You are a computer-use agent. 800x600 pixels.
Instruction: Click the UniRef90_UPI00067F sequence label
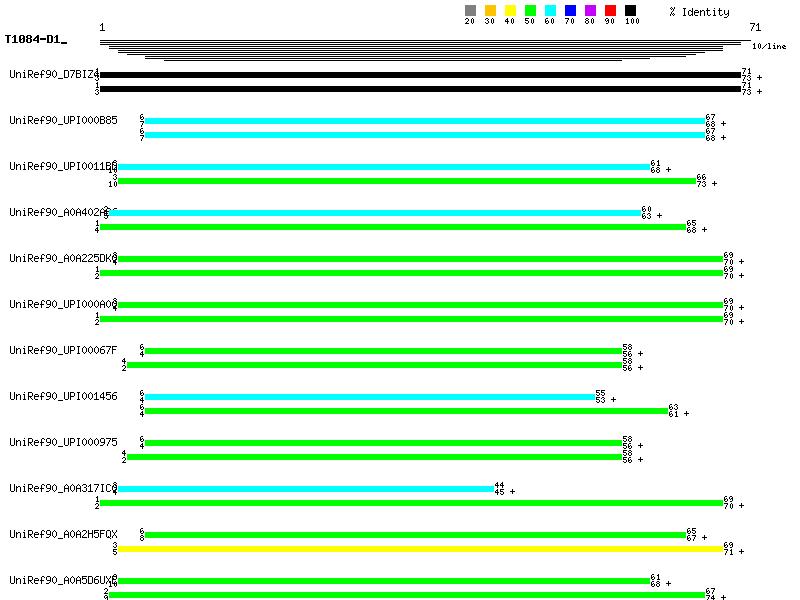63,350
